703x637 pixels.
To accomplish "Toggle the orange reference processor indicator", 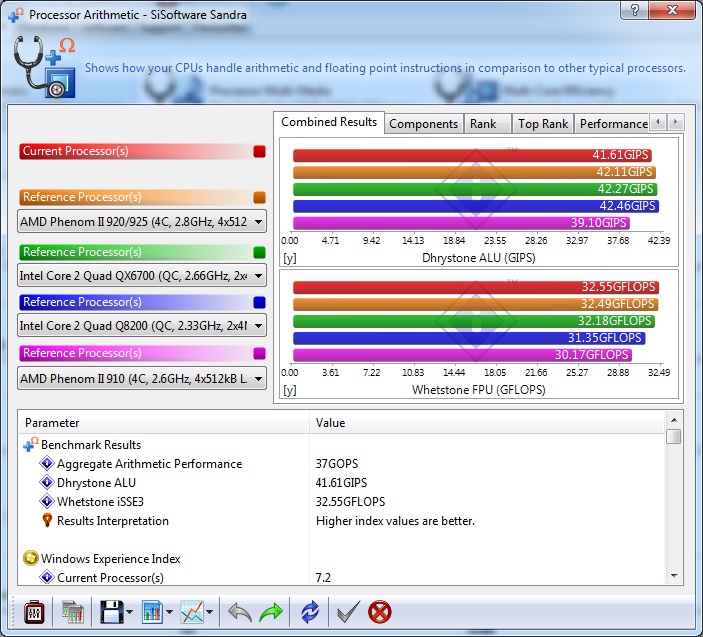I will pos(259,198).
